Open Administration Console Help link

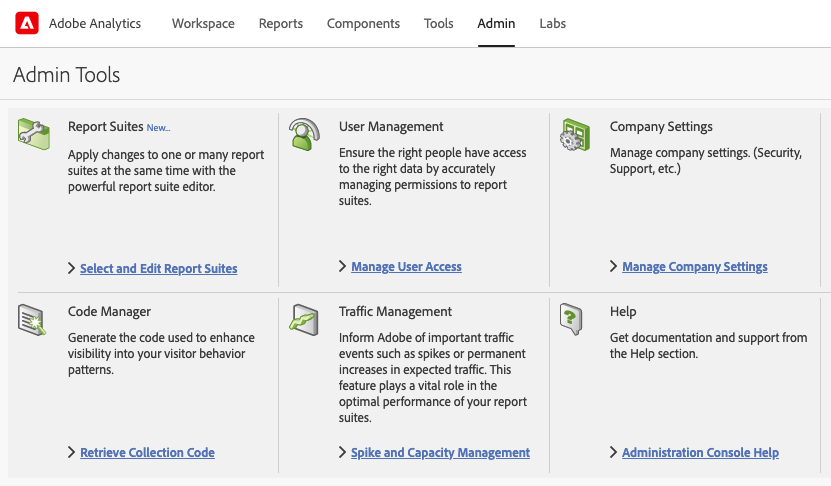(x=700, y=452)
